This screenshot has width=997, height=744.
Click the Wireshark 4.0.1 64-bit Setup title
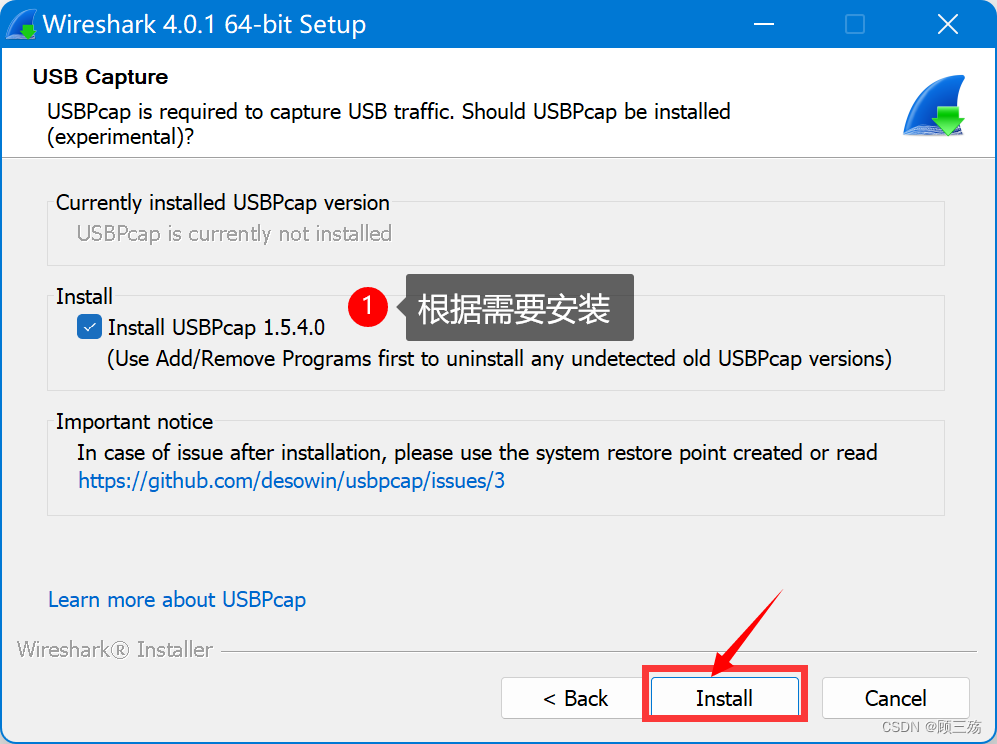click(x=204, y=25)
